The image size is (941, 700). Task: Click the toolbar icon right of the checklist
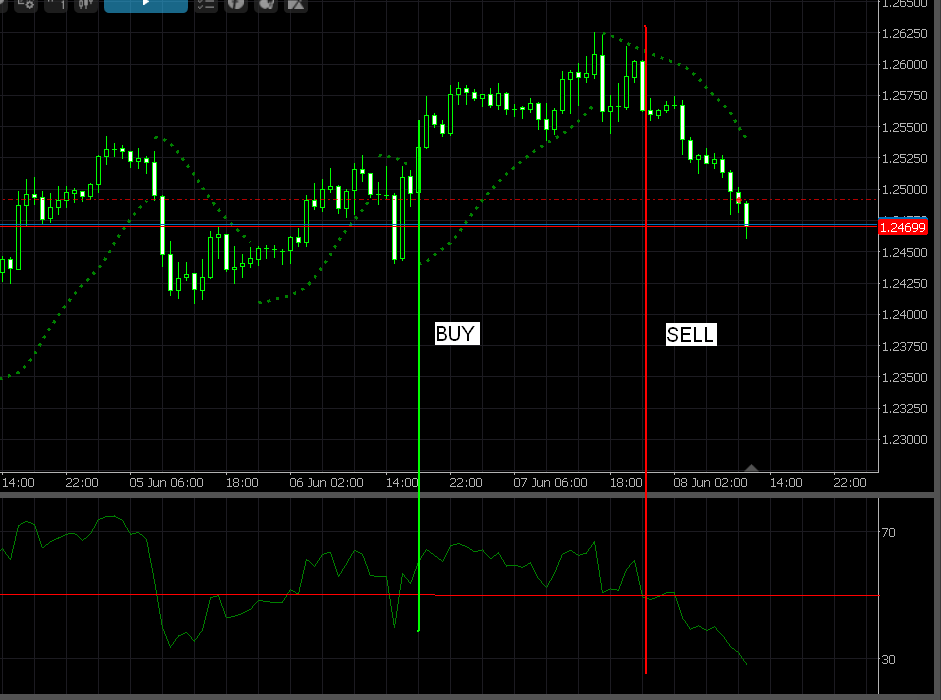(236, 4)
